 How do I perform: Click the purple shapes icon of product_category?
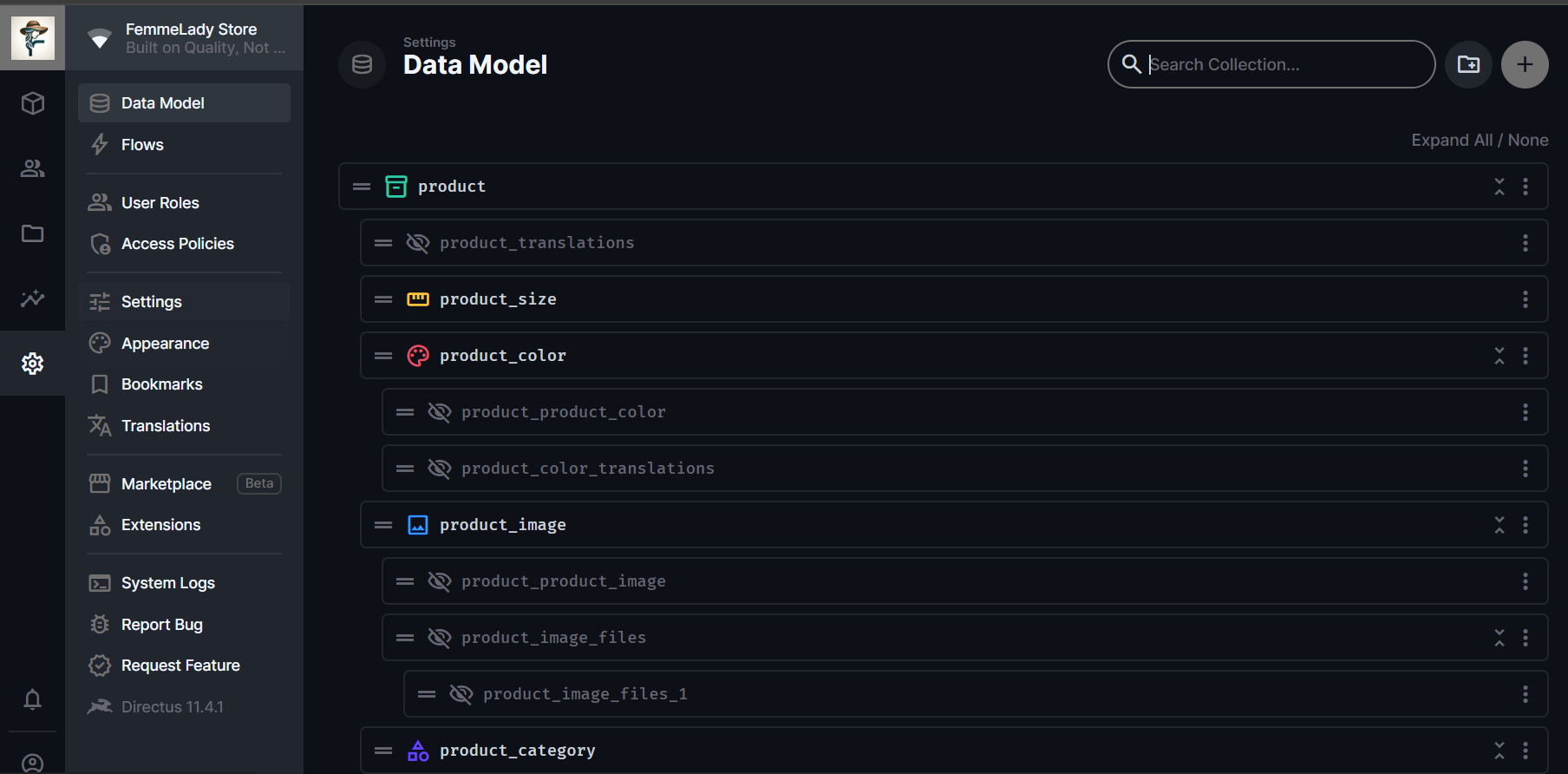pos(418,751)
